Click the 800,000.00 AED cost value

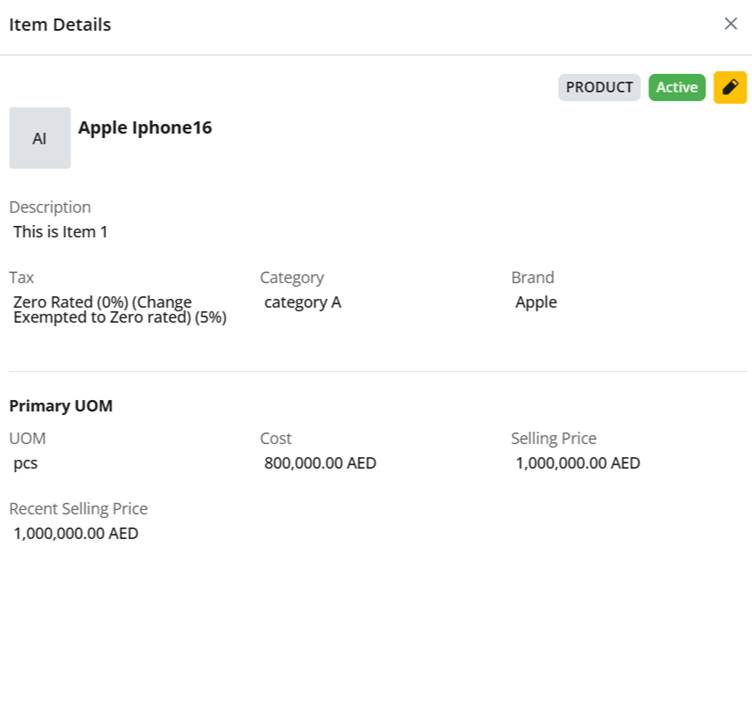point(320,463)
